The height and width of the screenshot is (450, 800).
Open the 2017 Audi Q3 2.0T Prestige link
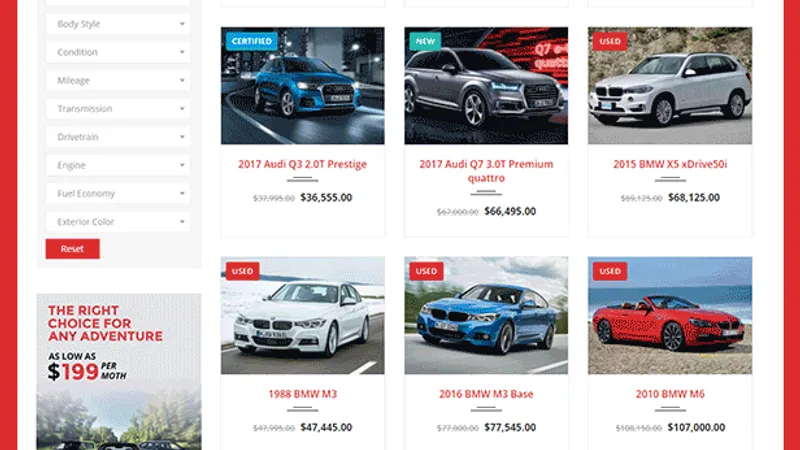click(x=303, y=164)
